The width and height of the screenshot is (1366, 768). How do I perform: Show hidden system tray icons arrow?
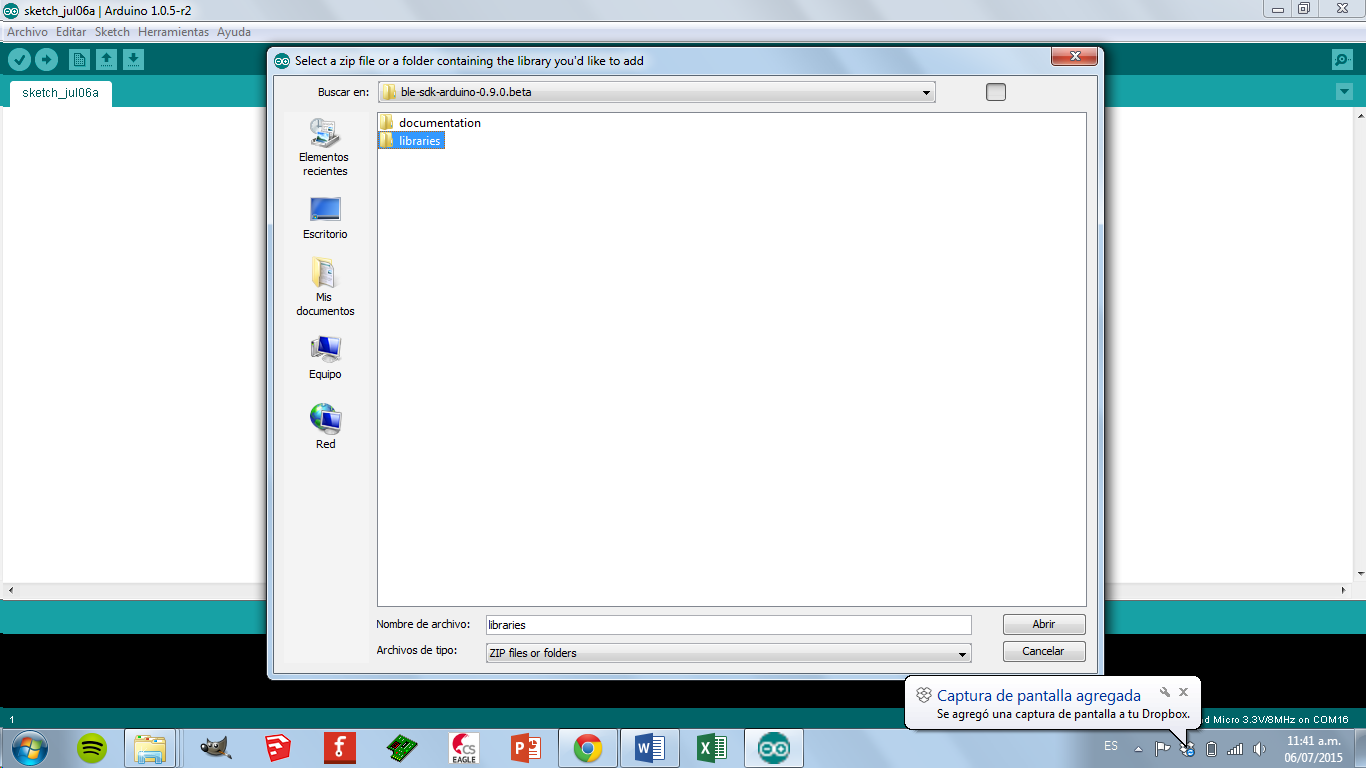[x=1138, y=748]
